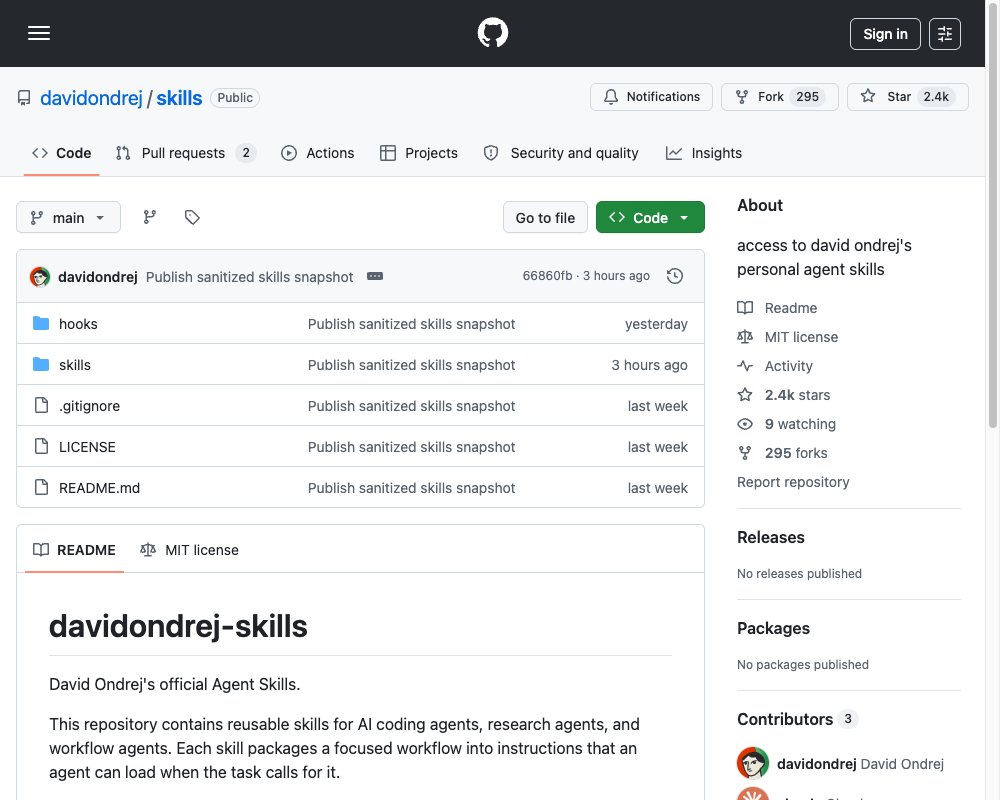Screen dimensions: 1000x800
Task: Open davidondrej David Ondrej contributor link
Action: coord(860,764)
